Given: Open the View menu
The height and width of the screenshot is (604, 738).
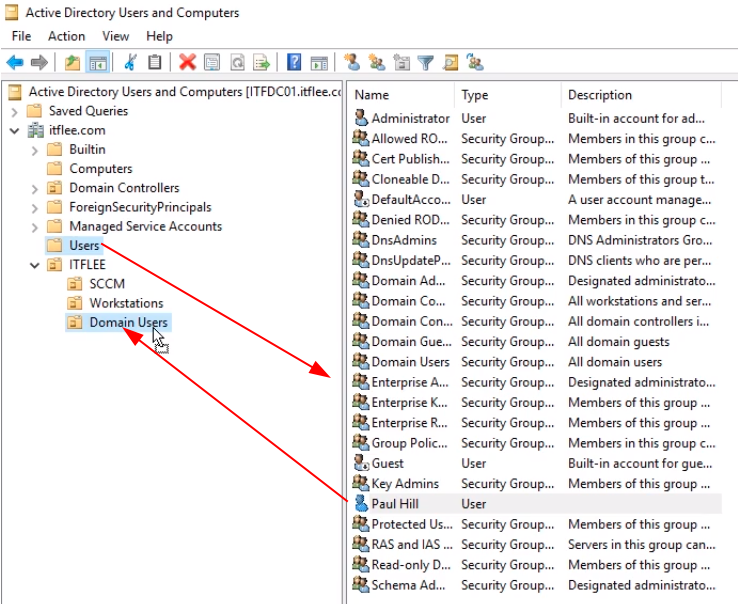Looking at the screenshot, I should (x=115, y=36).
